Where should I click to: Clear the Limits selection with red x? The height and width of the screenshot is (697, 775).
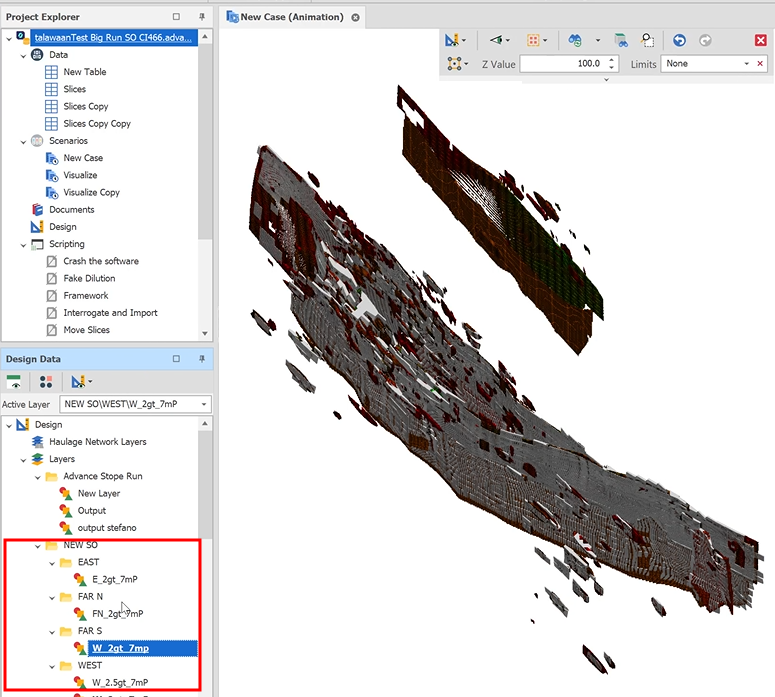(x=760, y=64)
